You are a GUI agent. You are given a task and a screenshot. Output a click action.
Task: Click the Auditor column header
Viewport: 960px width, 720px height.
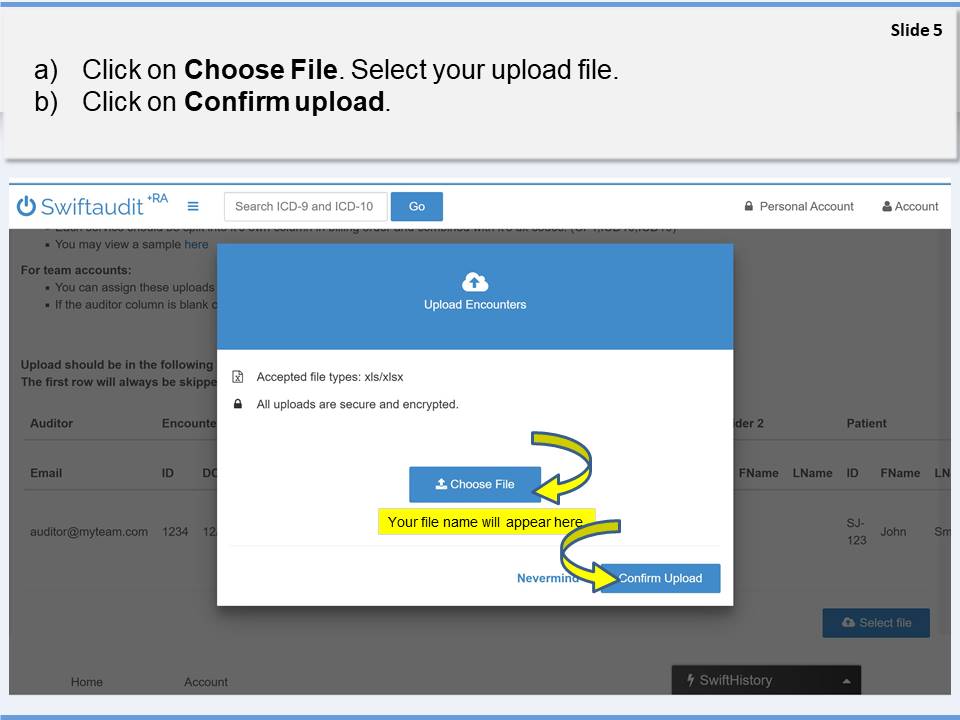coord(51,423)
